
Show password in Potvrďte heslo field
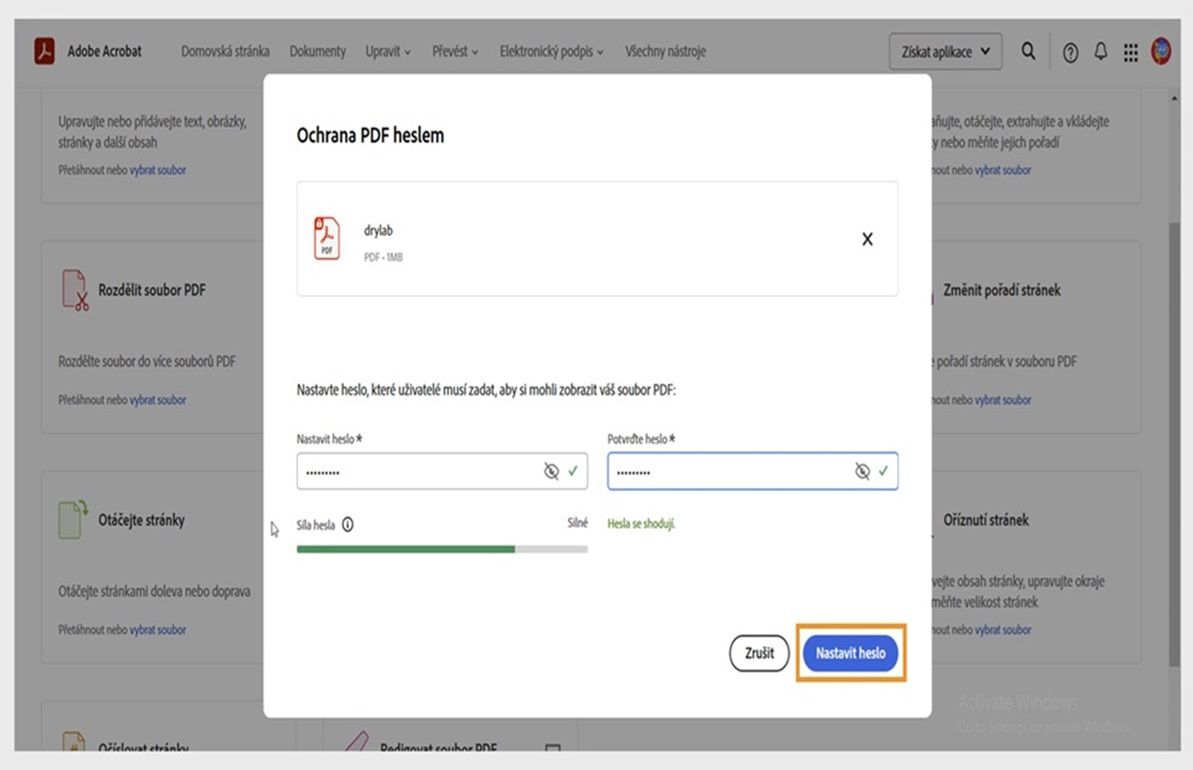[x=861, y=472]
